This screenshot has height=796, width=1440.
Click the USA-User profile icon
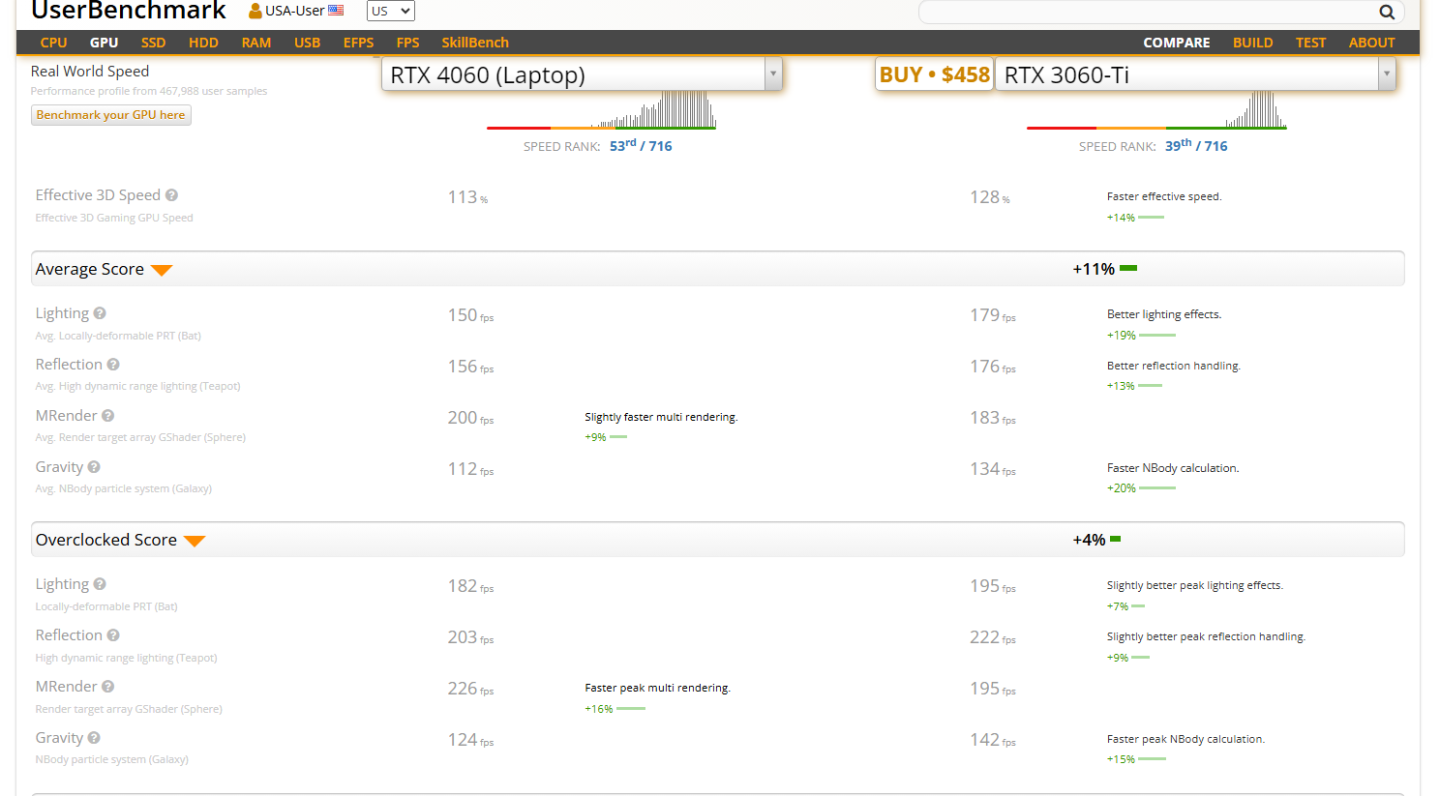click(255, 11)
